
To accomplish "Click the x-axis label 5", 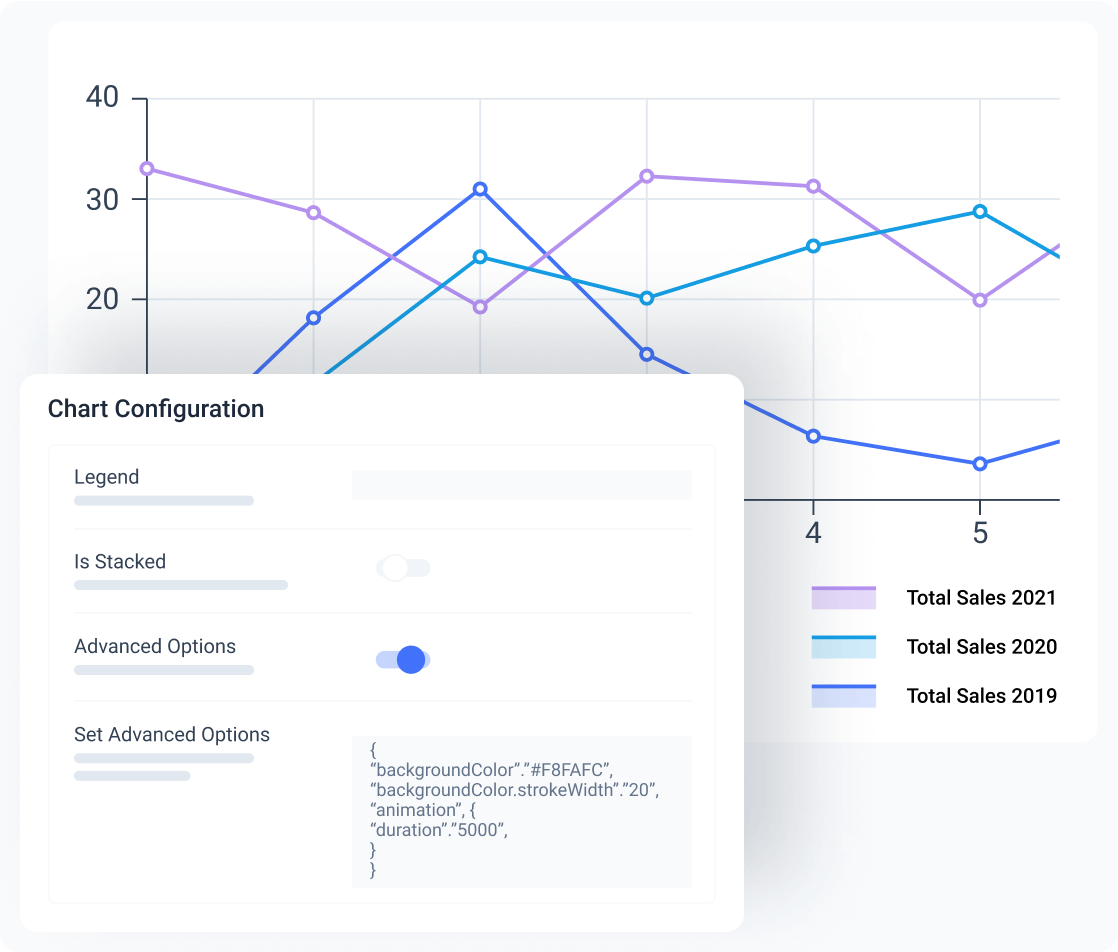I will tap(980, 533).
